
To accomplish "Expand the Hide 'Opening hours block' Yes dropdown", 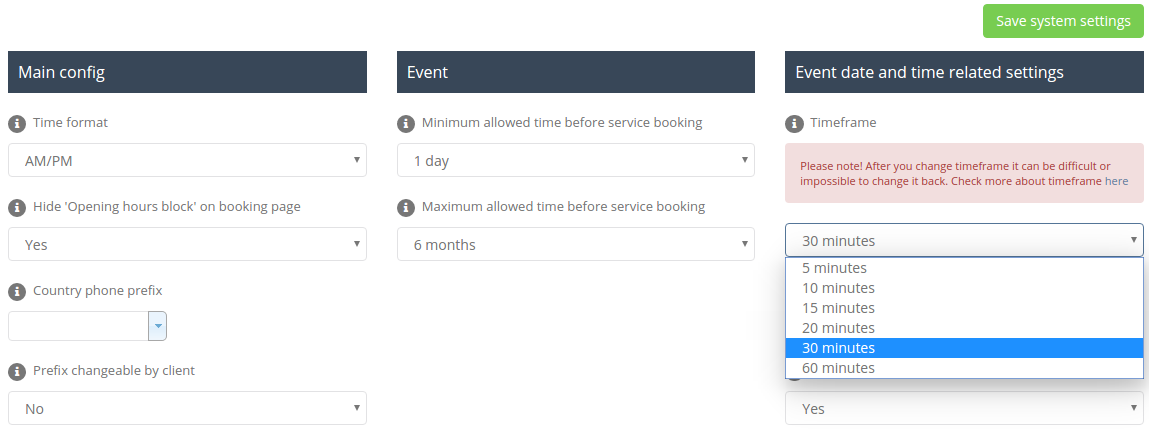I will (187, 244).
